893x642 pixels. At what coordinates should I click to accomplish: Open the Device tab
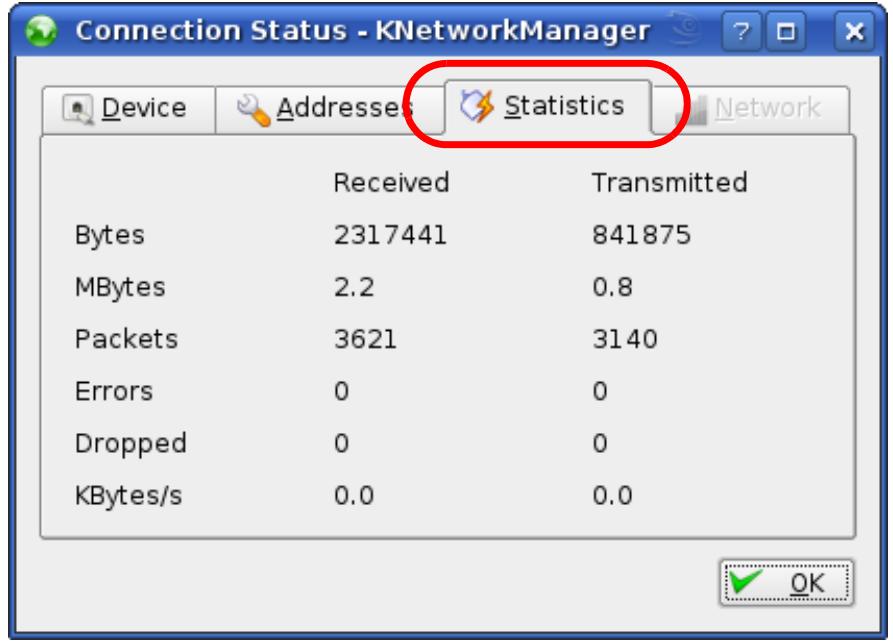pos(129,109)
